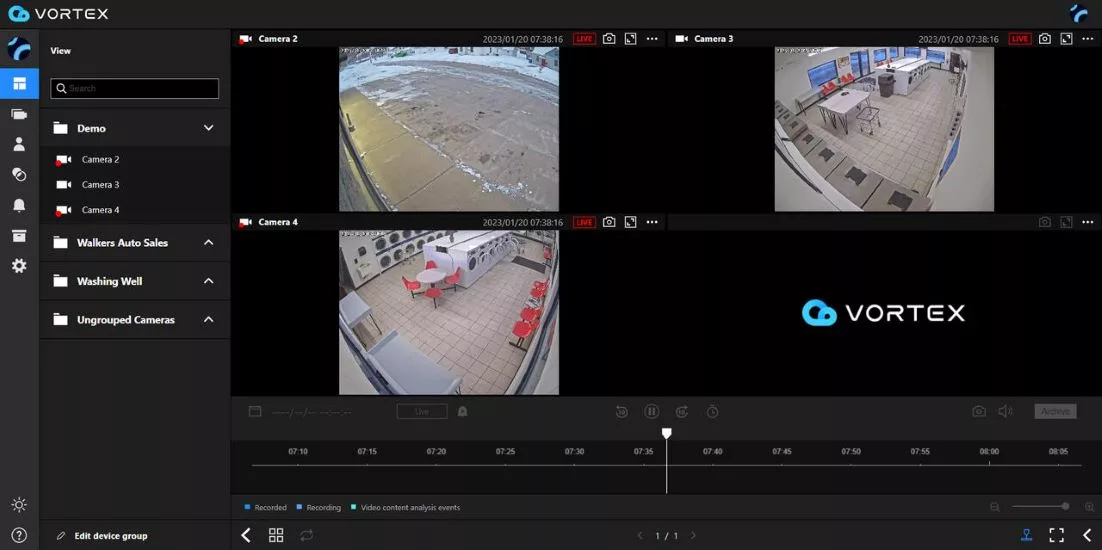Switch view layout with grid icon
Screen dimensions: 1102x550
click(x=276, y=535)
